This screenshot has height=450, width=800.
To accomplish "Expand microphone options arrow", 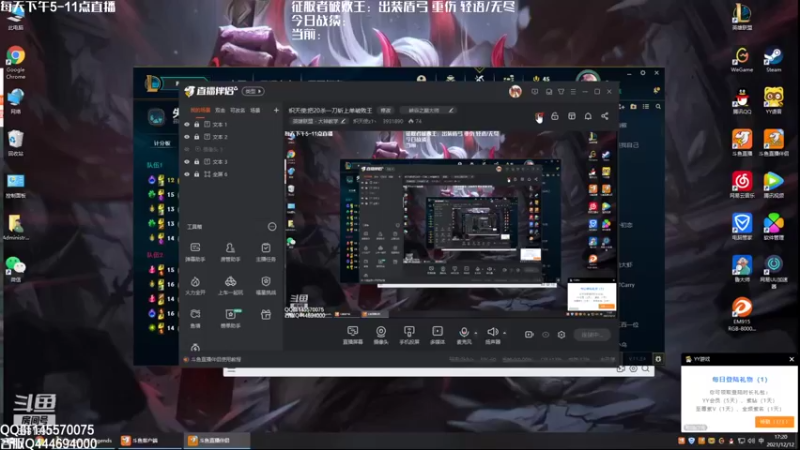I will tap(476, 333).
